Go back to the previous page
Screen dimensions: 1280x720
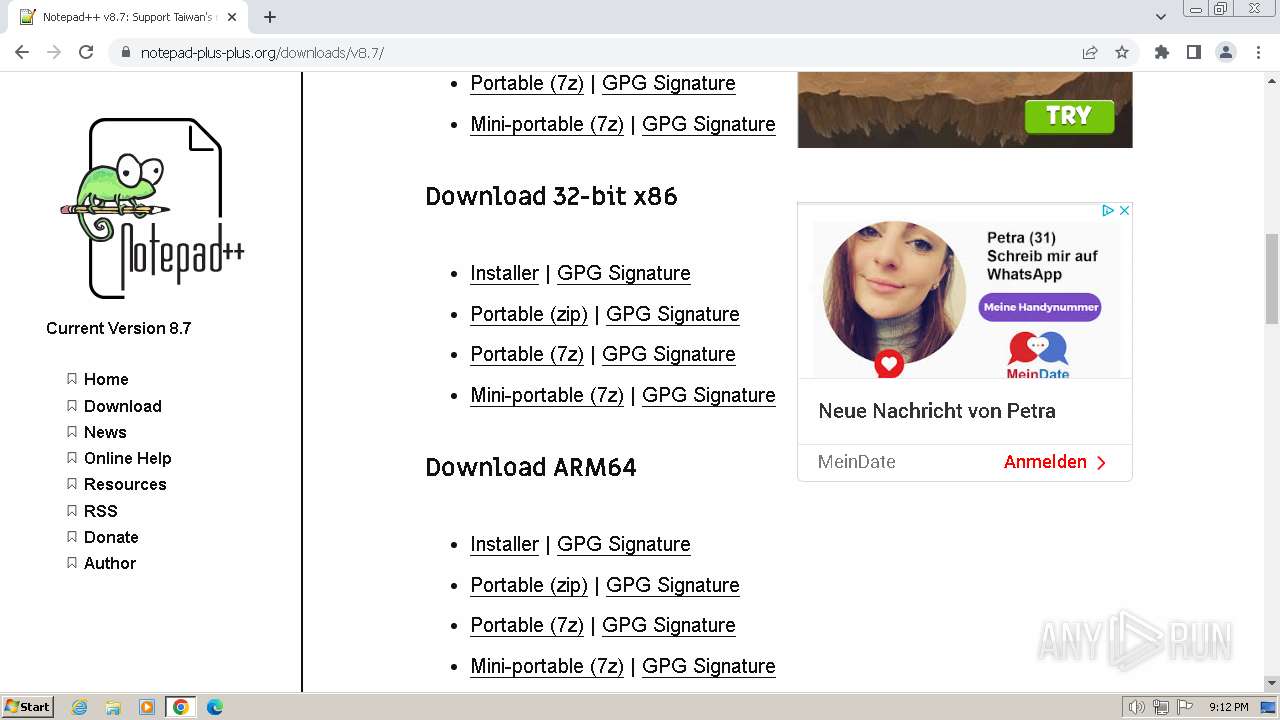[22, 52]
